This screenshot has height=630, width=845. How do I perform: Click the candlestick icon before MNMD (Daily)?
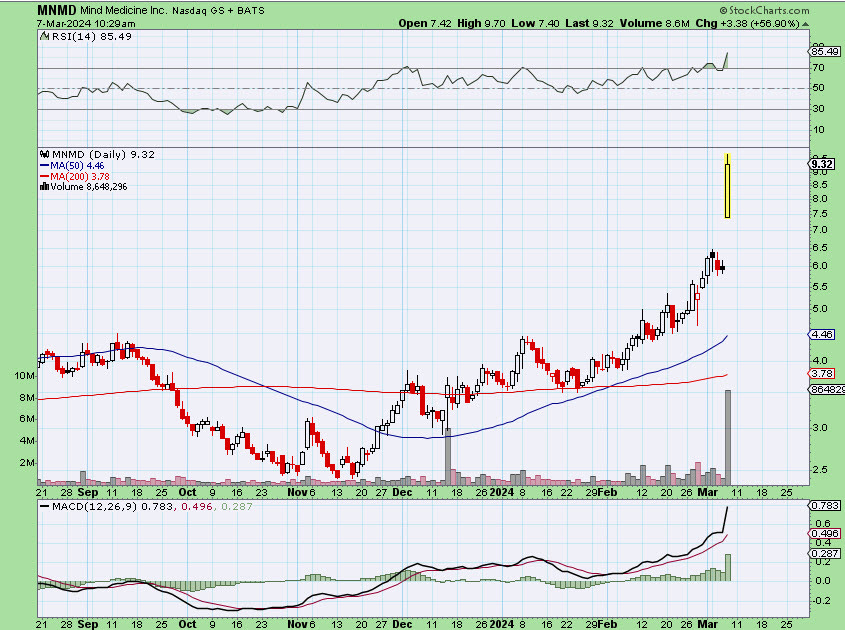[x=45, y=155]
